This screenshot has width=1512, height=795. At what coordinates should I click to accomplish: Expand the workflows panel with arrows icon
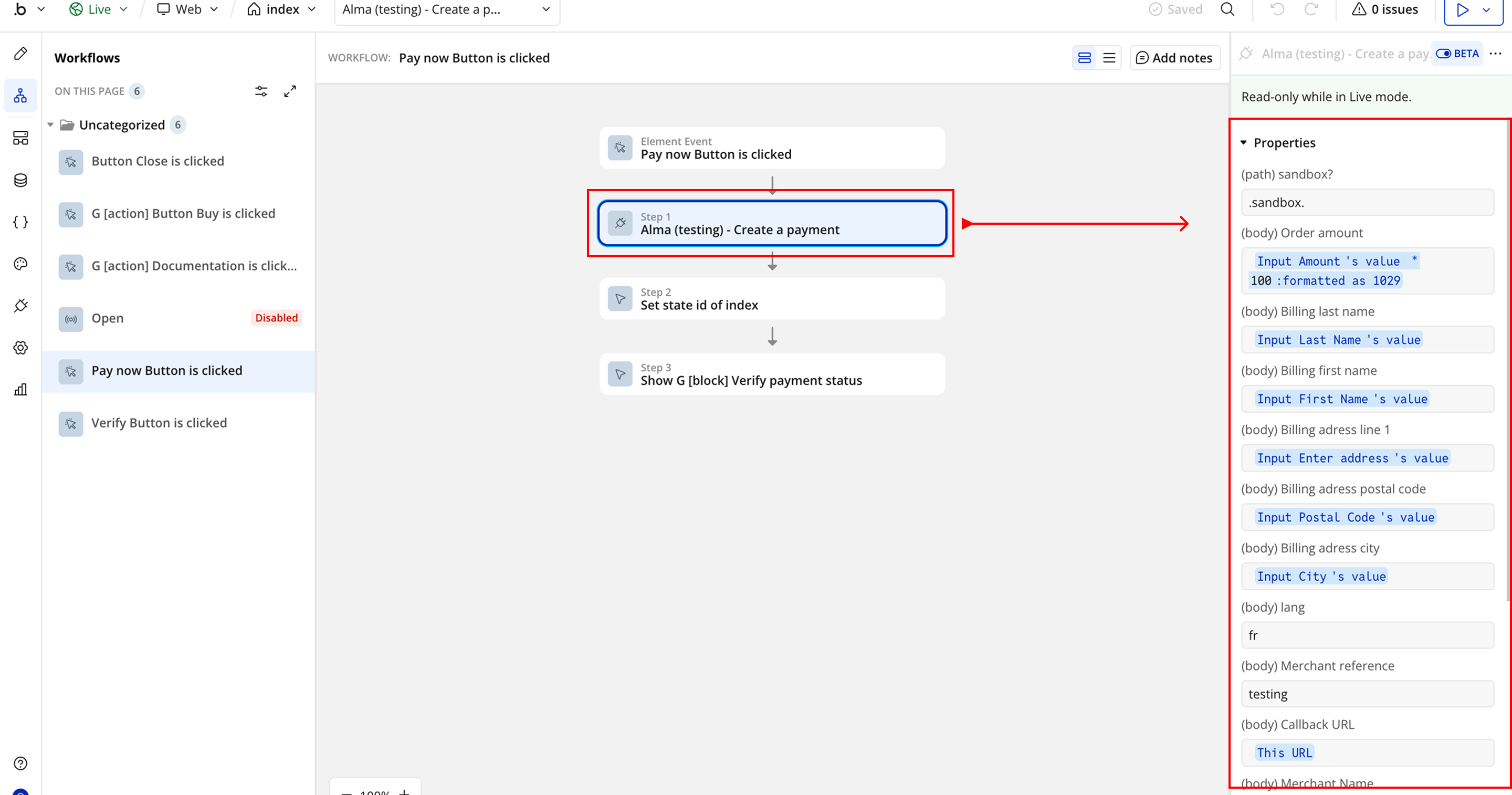[290, 91]
